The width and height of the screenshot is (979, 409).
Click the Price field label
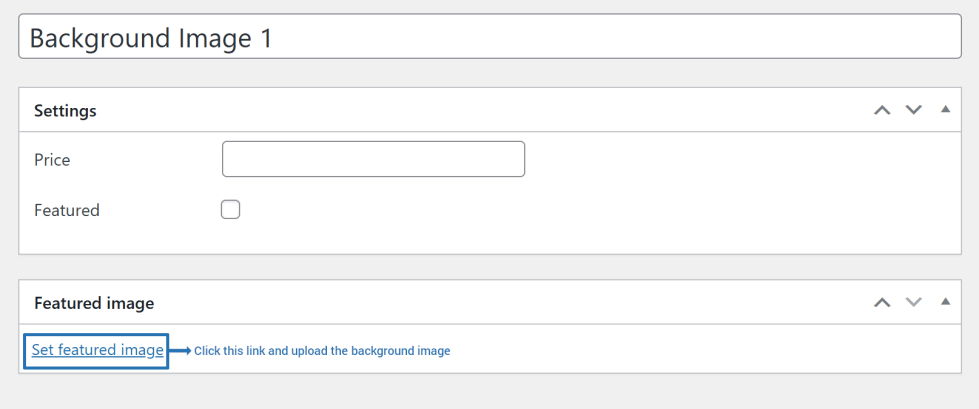pyautogui.click(x=52, y=160)
